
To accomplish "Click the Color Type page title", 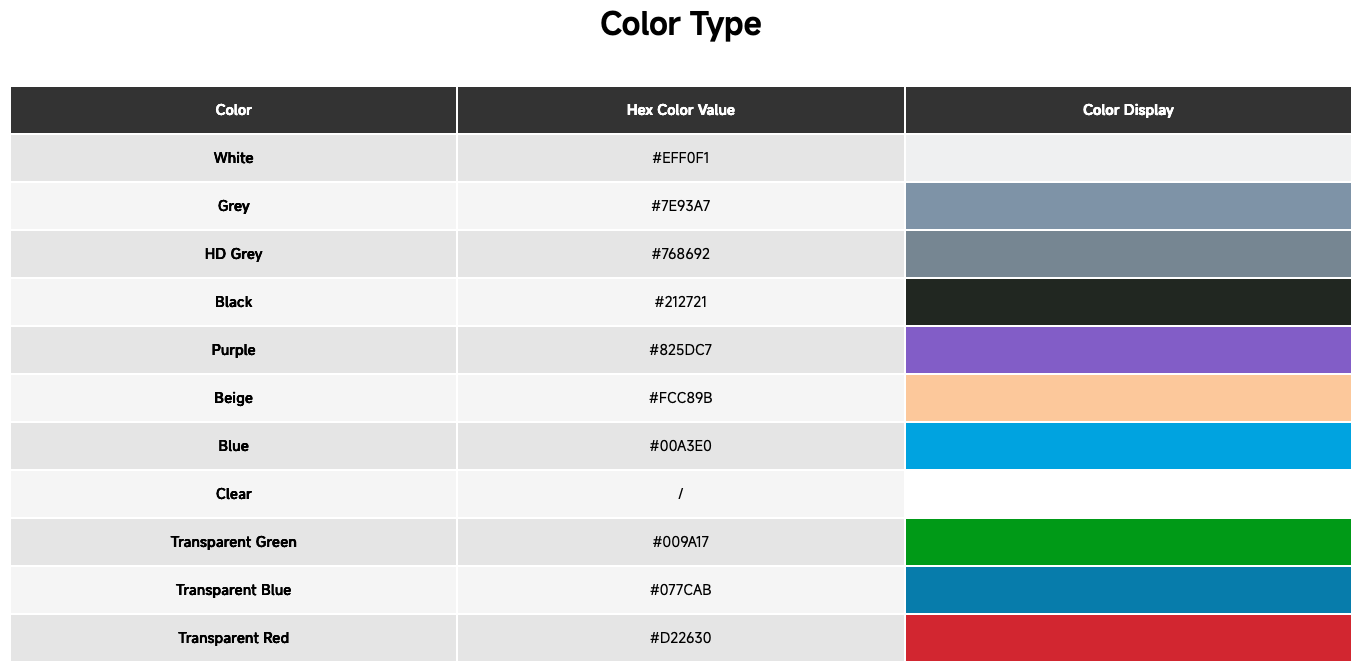I will 680,24.
